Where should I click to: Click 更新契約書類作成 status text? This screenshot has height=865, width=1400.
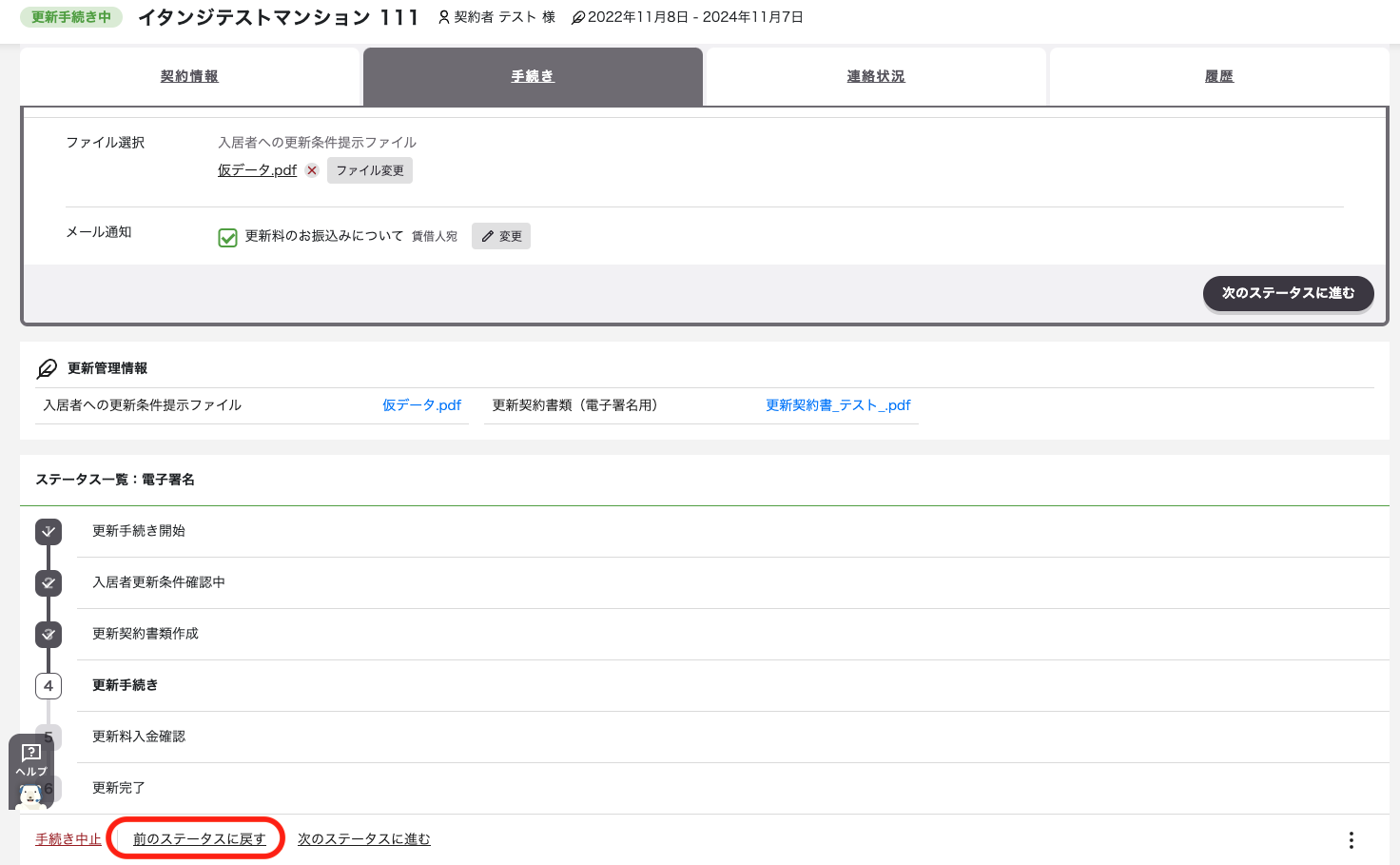(x=146, y=634)
